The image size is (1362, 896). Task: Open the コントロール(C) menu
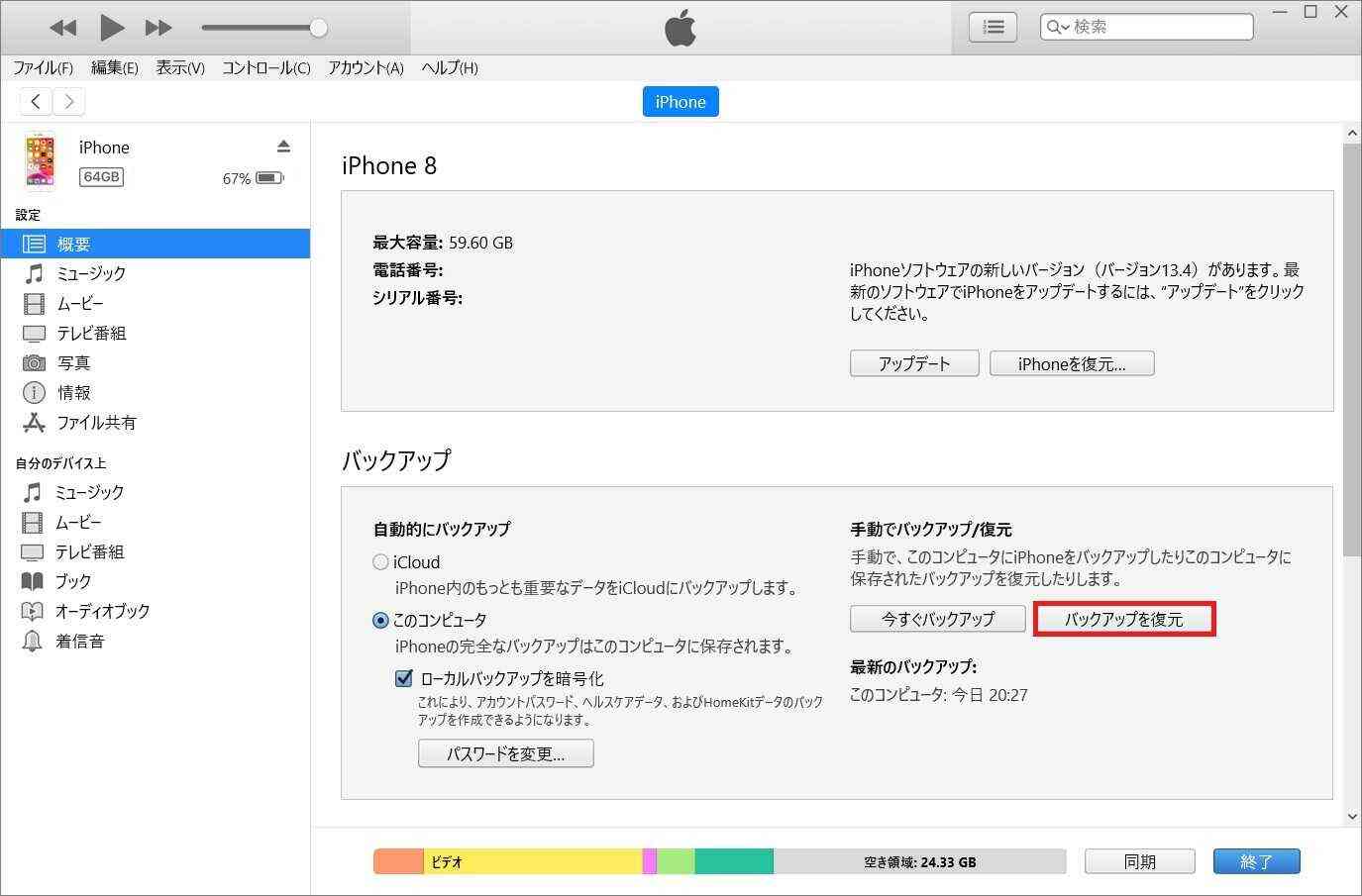coord(265,67)
